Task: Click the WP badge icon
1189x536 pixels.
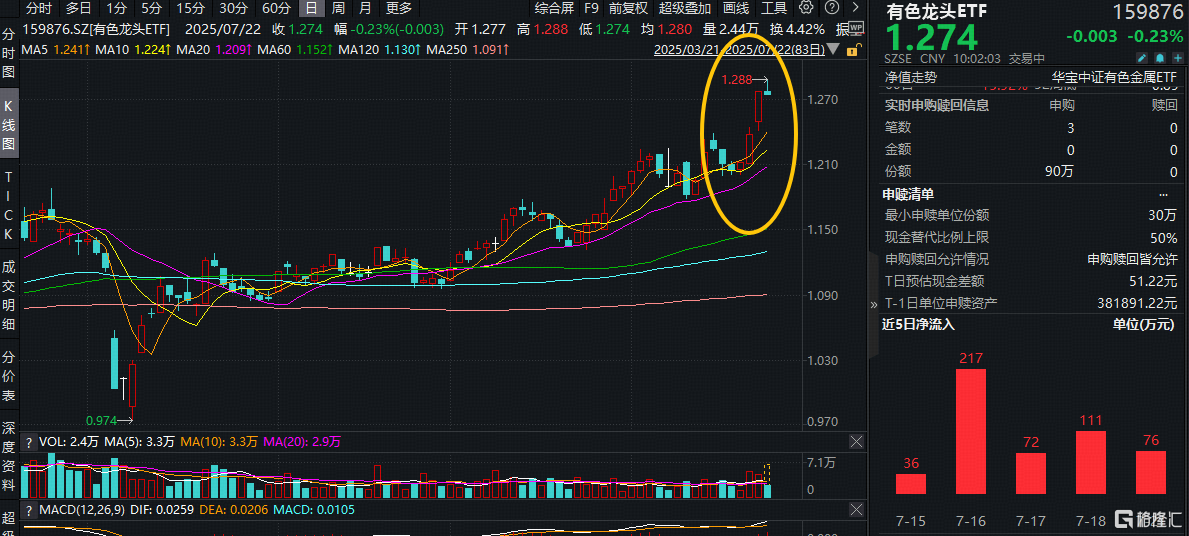Action: [x=856, y=27]
